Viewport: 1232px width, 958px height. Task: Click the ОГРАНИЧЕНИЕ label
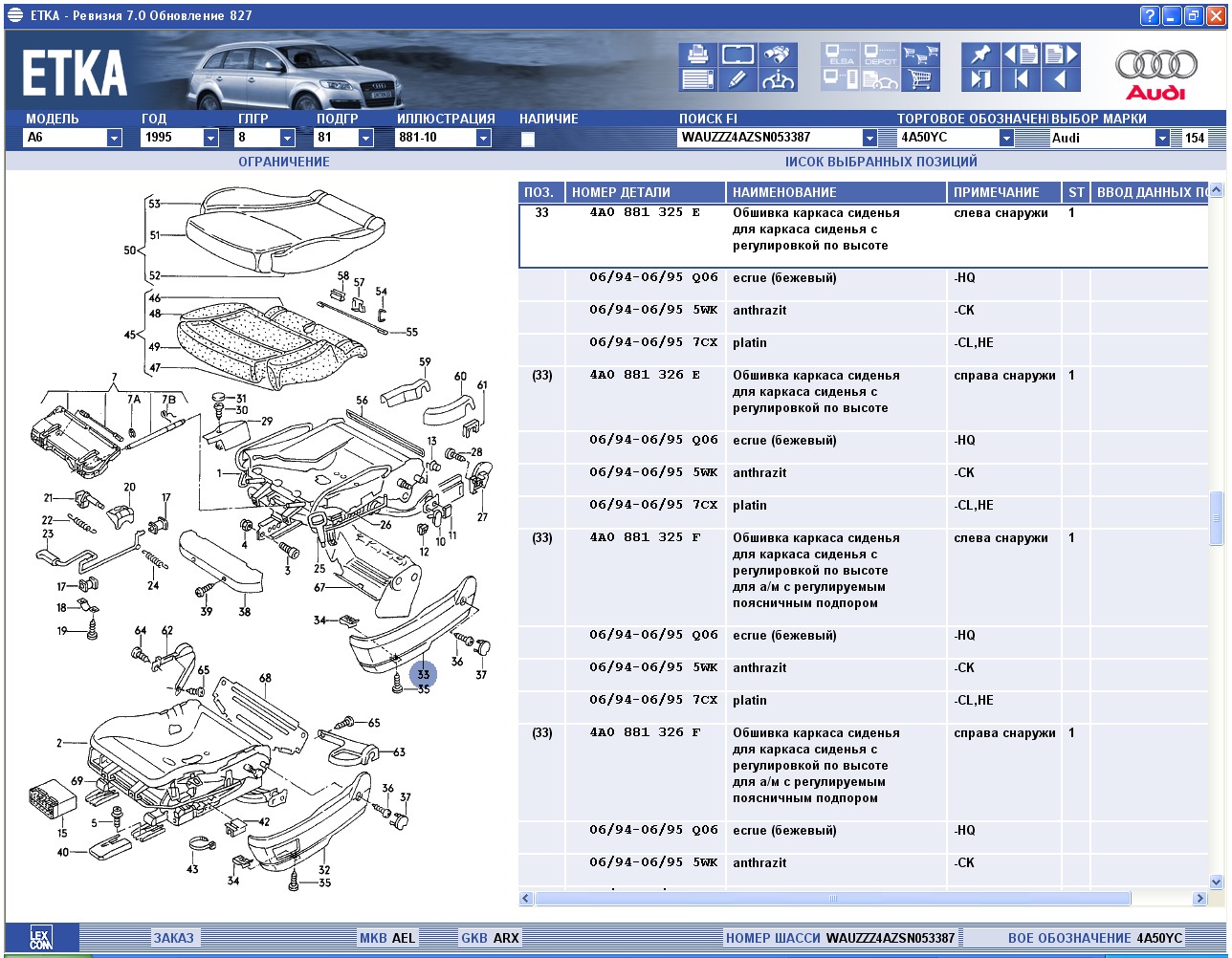284,162
